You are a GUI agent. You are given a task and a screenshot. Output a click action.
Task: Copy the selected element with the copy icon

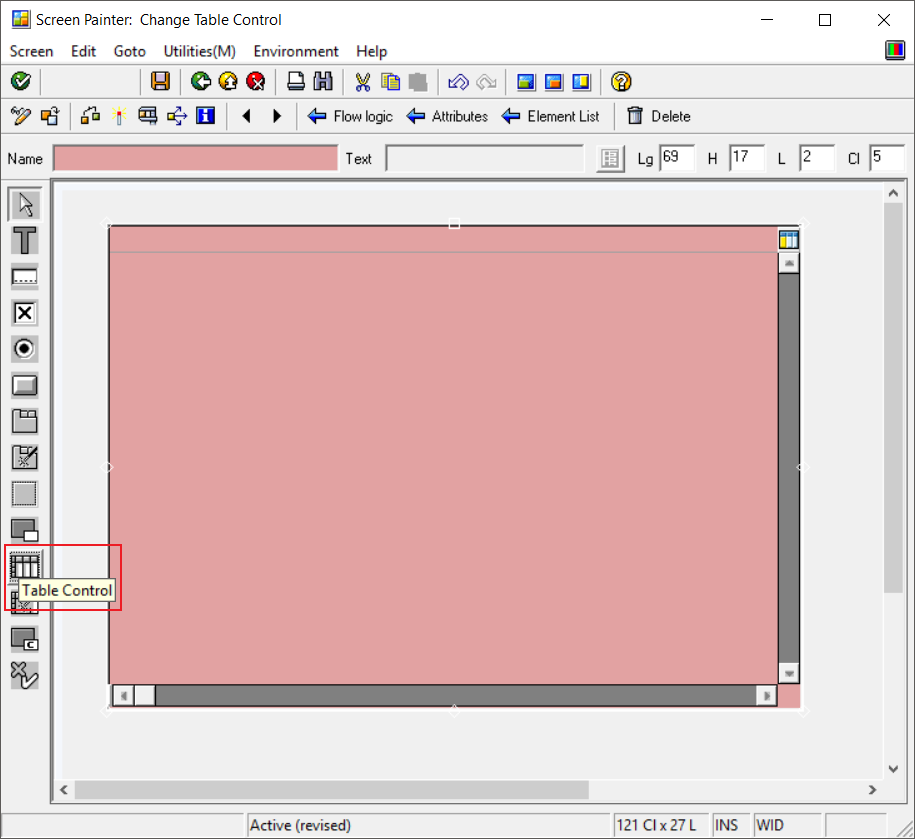[x=390, y=81]
